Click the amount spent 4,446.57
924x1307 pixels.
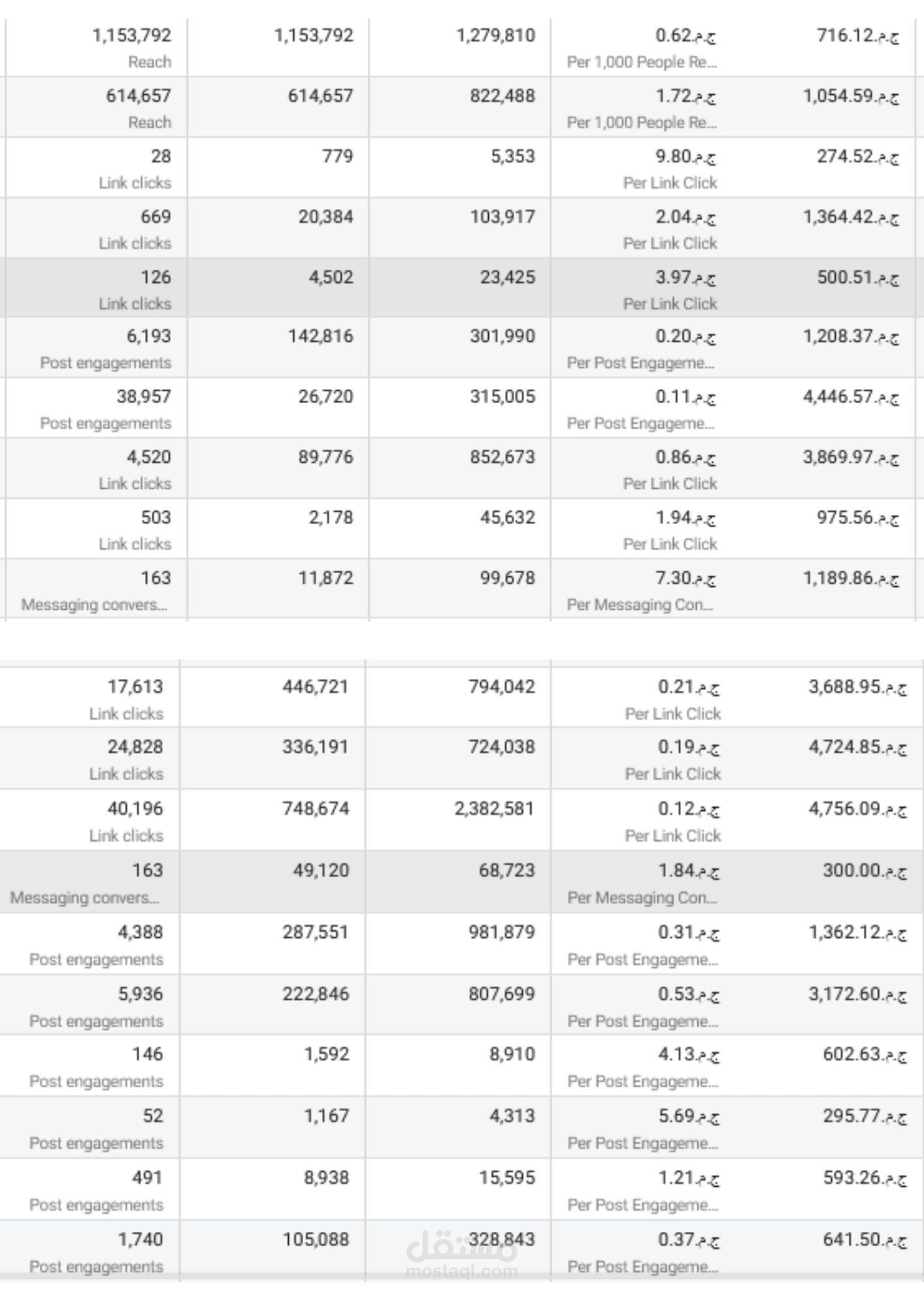pyautogui.click(x=851, y=397)
